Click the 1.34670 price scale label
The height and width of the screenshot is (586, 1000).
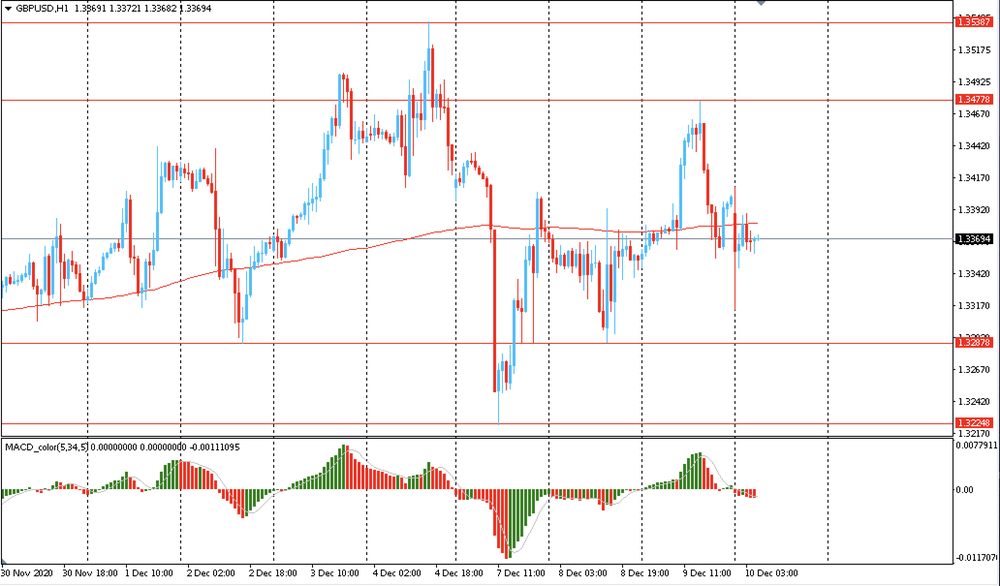tap(975, 114)
